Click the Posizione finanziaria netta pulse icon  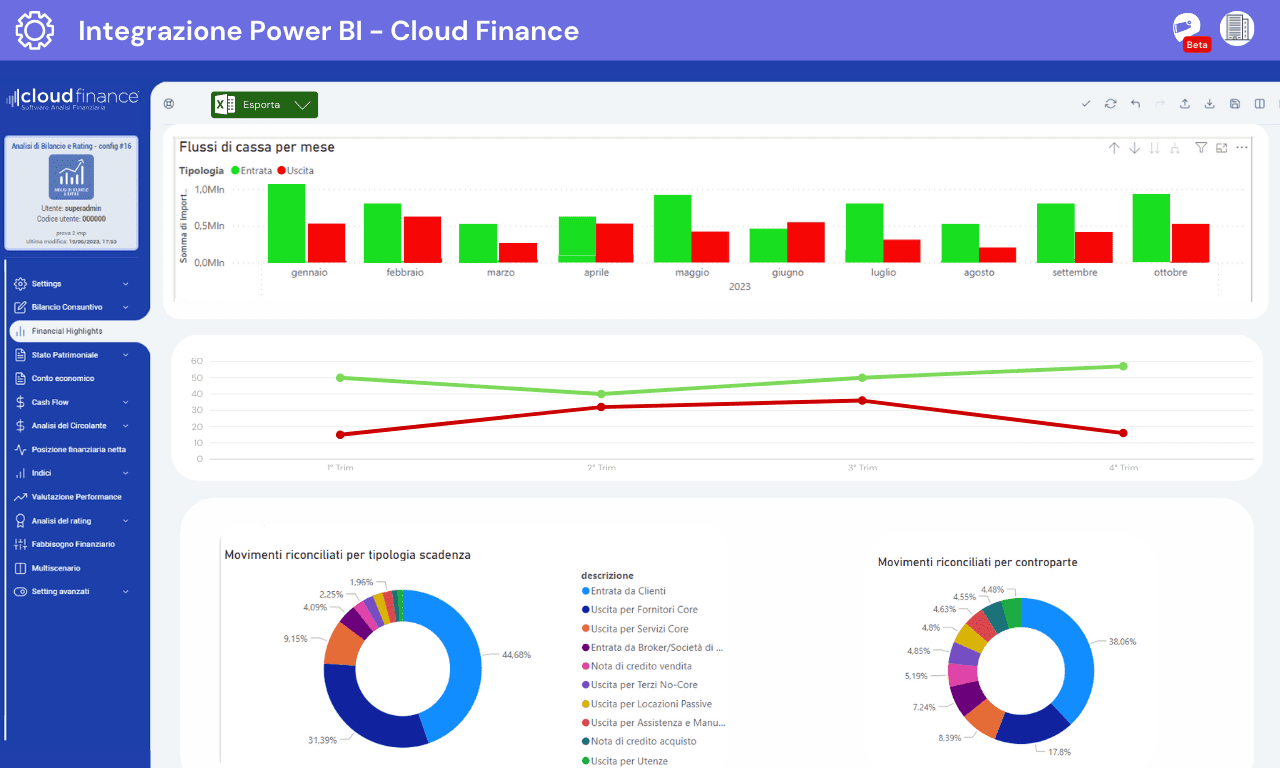pos(20,450)
